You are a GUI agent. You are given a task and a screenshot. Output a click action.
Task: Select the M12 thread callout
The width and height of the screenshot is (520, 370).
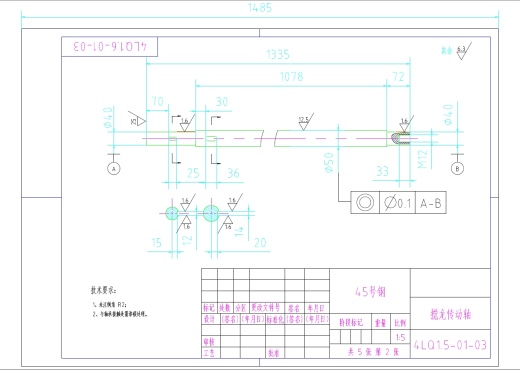422,159
